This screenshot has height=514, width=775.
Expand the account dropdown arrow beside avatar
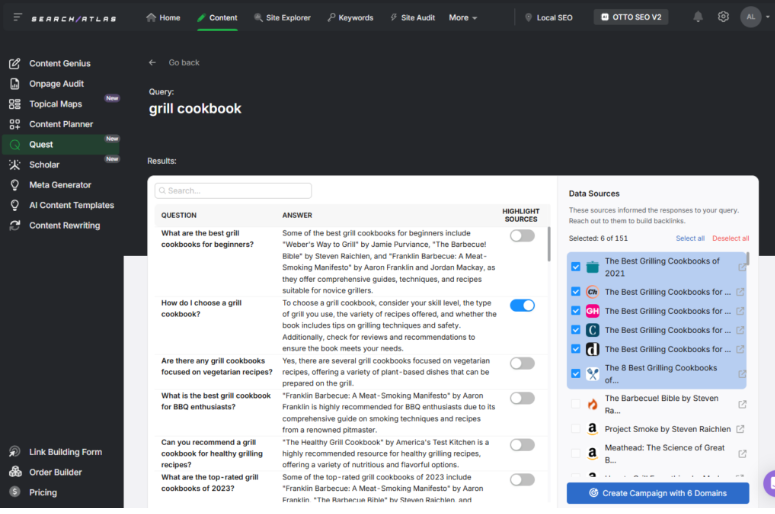[768, 17]
